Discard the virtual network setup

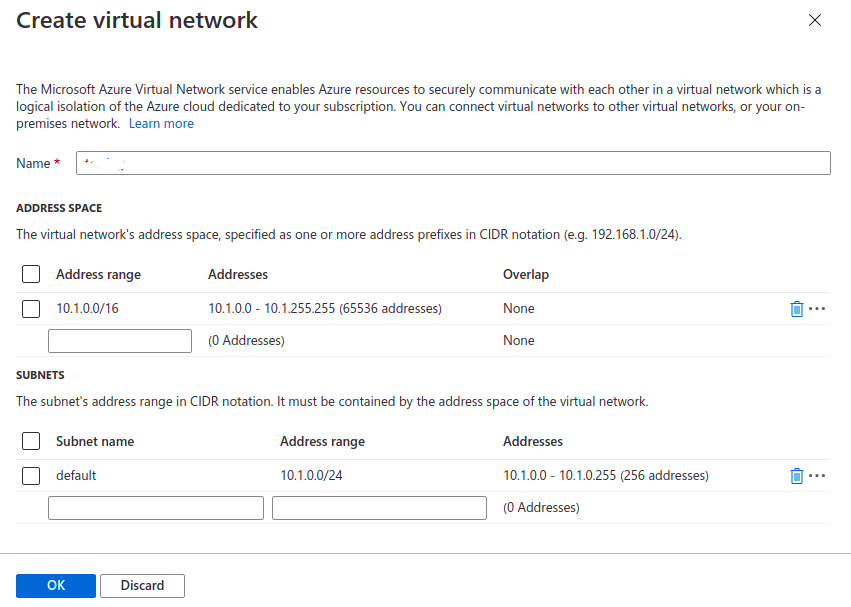pyautogui.click(x=142, y=585)
